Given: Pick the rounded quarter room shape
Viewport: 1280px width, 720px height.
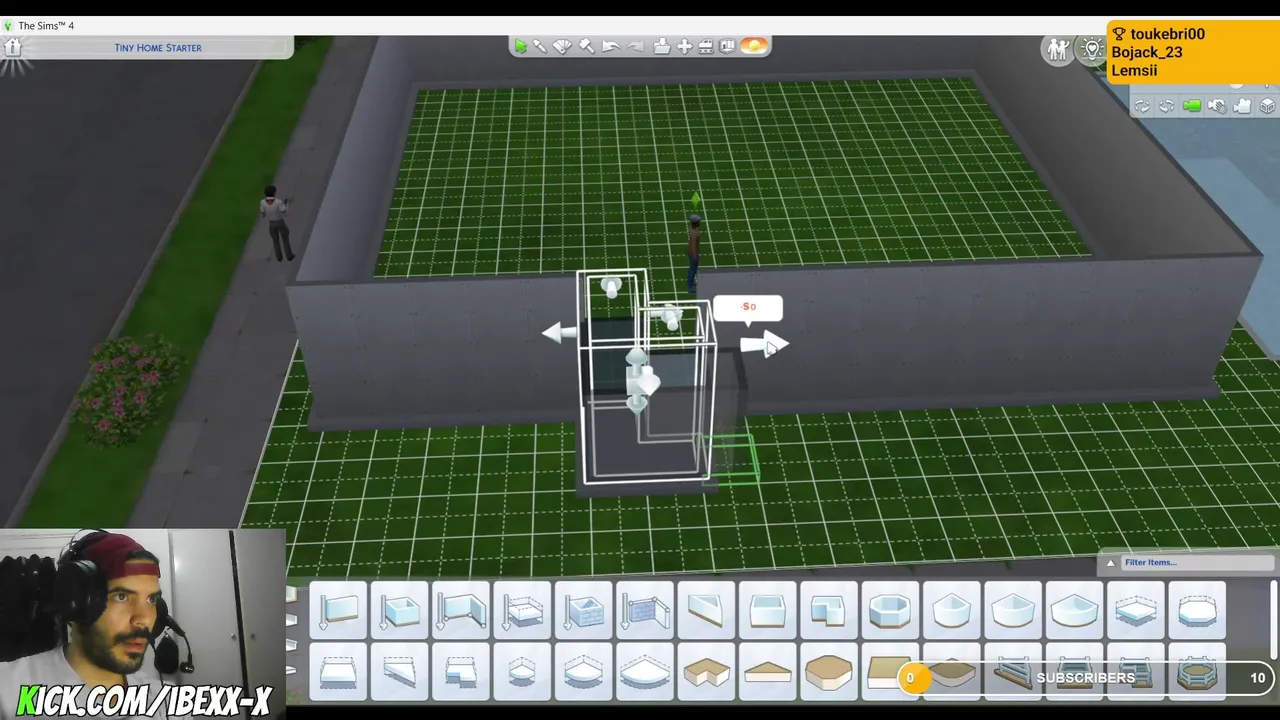Looking at the screenshot, I should click(1013, 610).
